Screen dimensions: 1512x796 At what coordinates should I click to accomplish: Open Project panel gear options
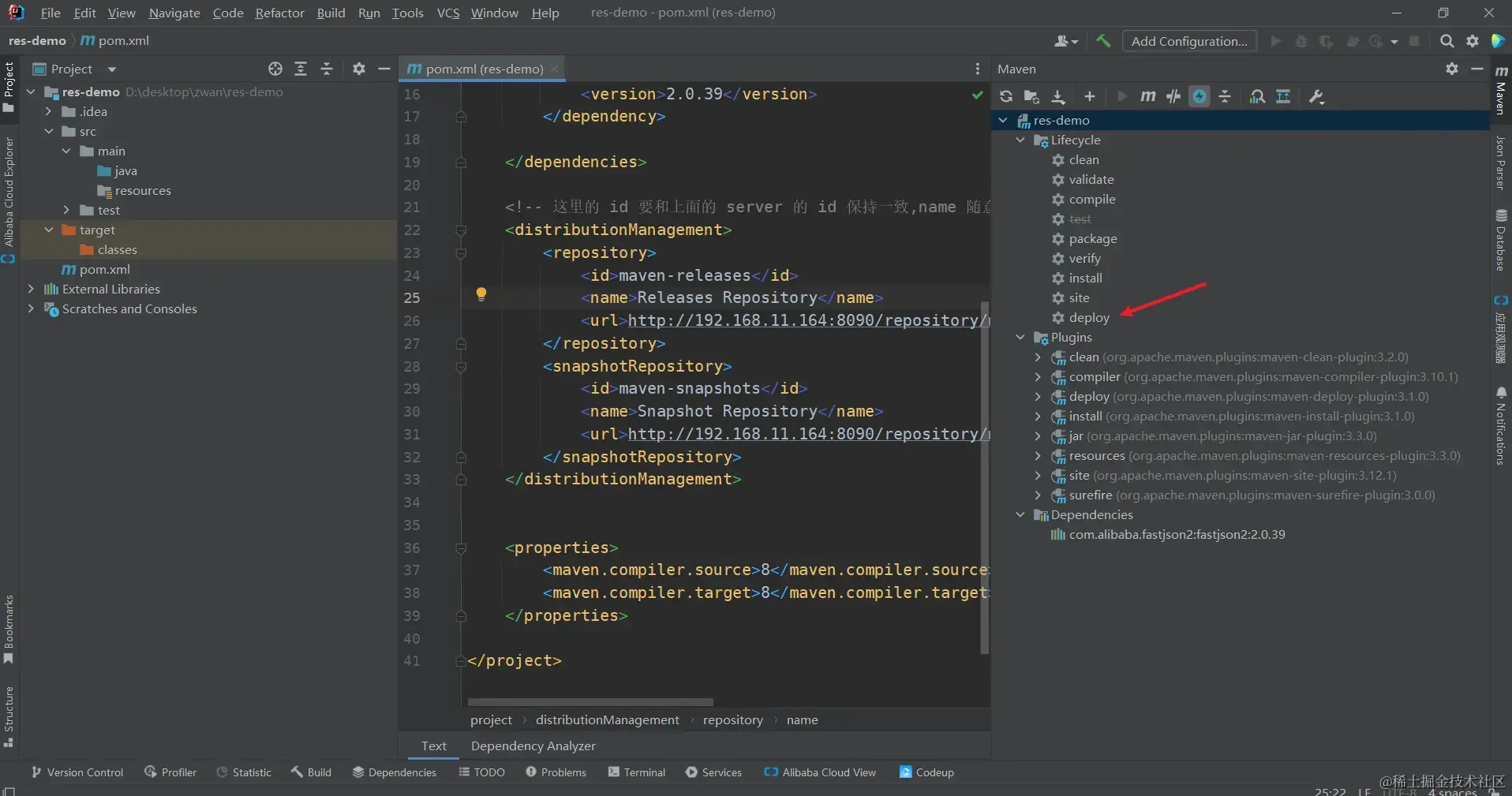pos(359,69)
